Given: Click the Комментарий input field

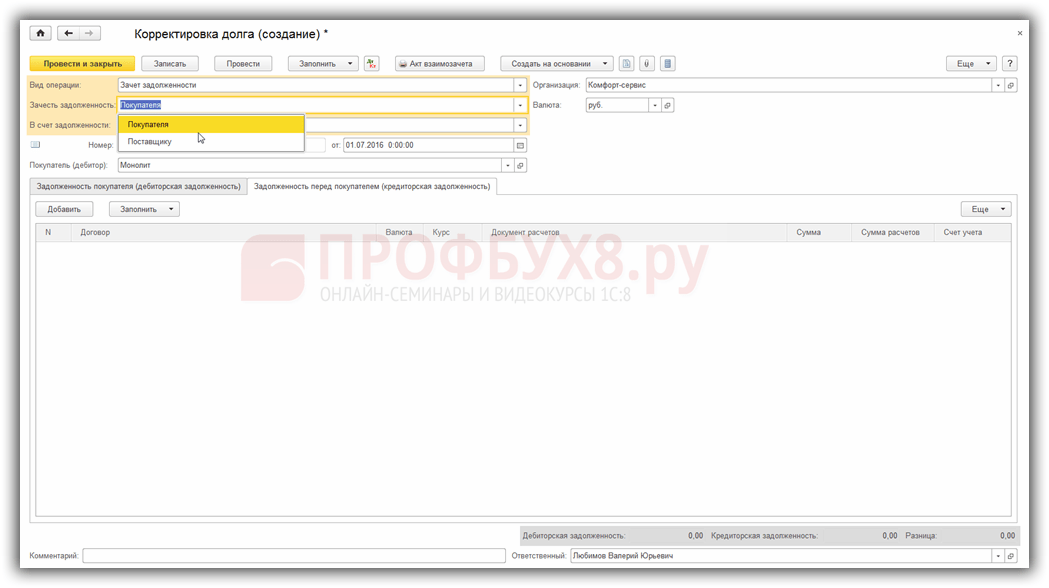Looking at the screenshot, I should (x=294, y=556).
